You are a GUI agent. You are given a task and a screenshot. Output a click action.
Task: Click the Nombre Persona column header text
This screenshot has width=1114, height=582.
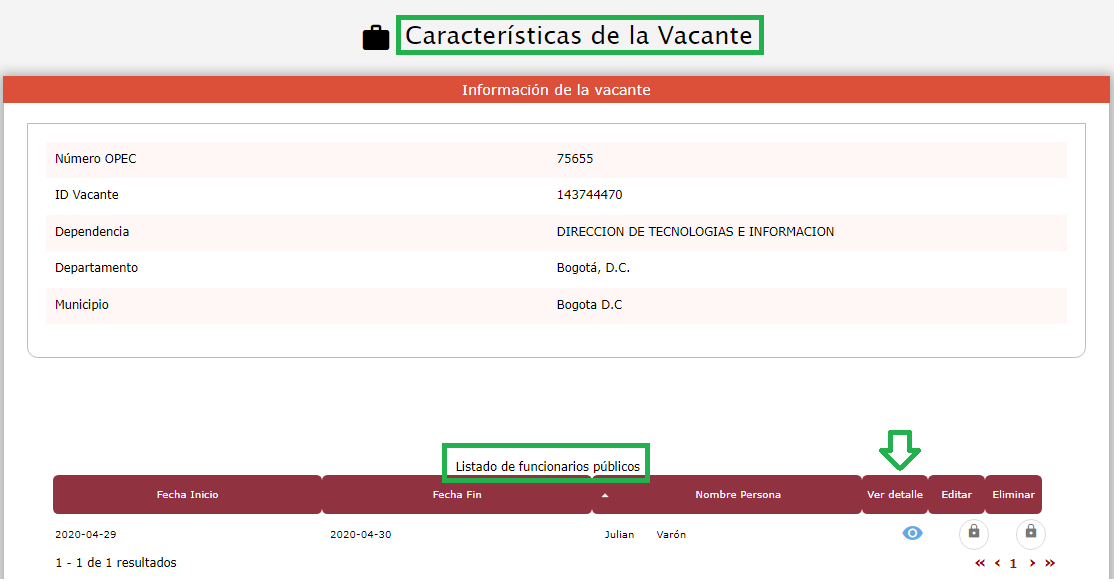(x=737, y=495)
